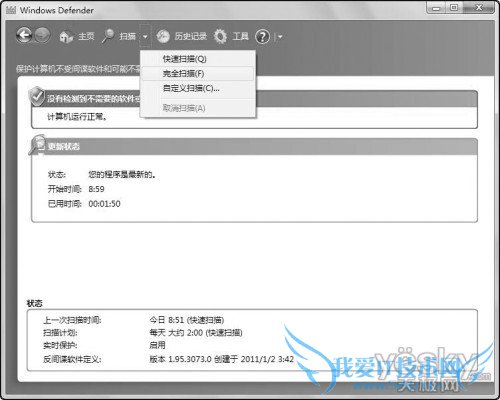Click the Scan magnifier icon

pos(108,36)
